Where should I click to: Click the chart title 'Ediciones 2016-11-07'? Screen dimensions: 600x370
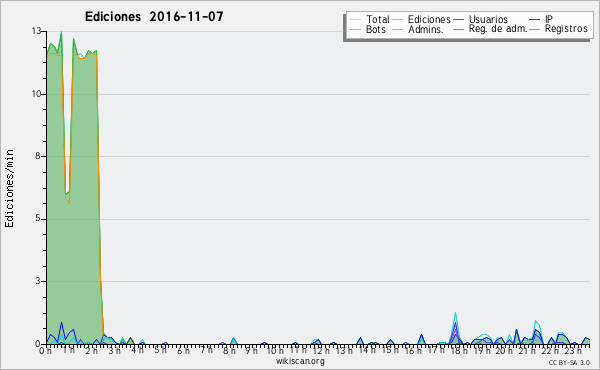click(x=154, y=17)
